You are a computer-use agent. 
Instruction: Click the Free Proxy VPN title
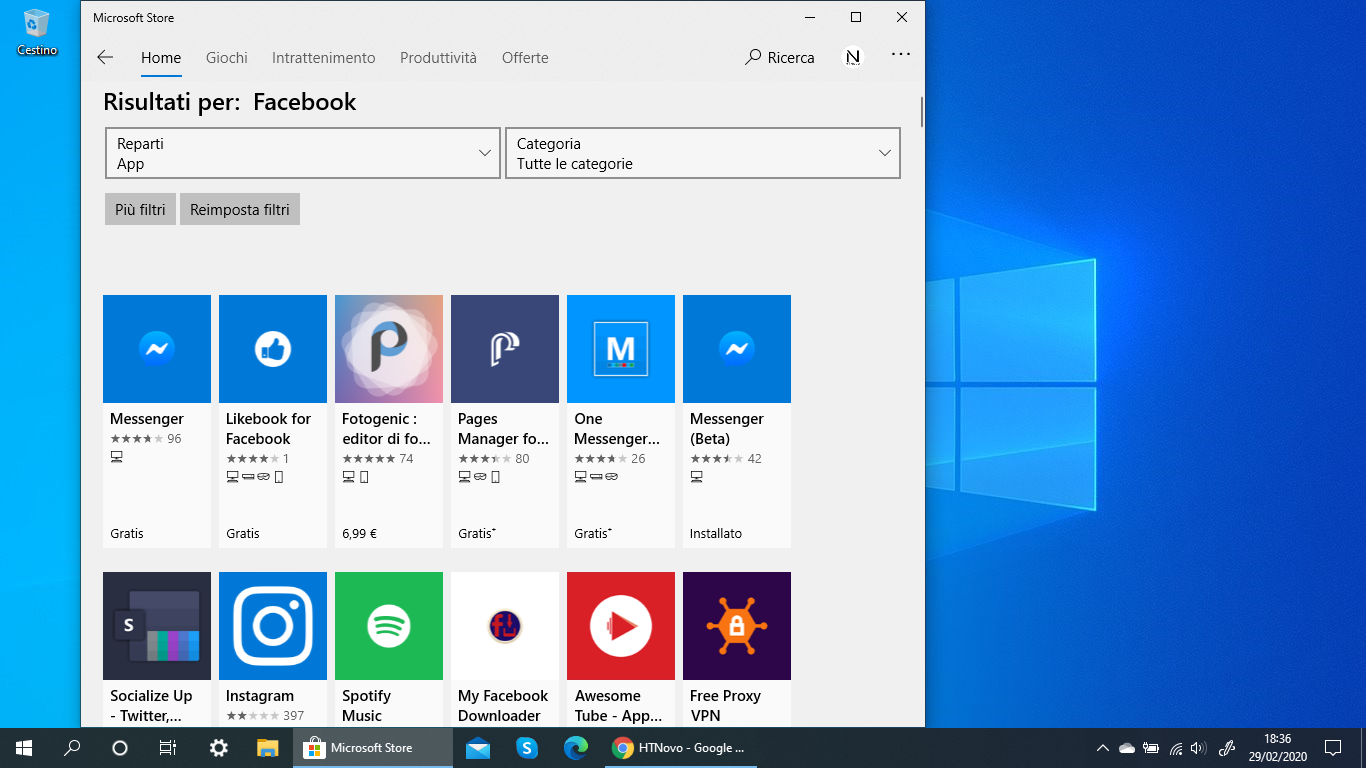(x=725, y=706)
